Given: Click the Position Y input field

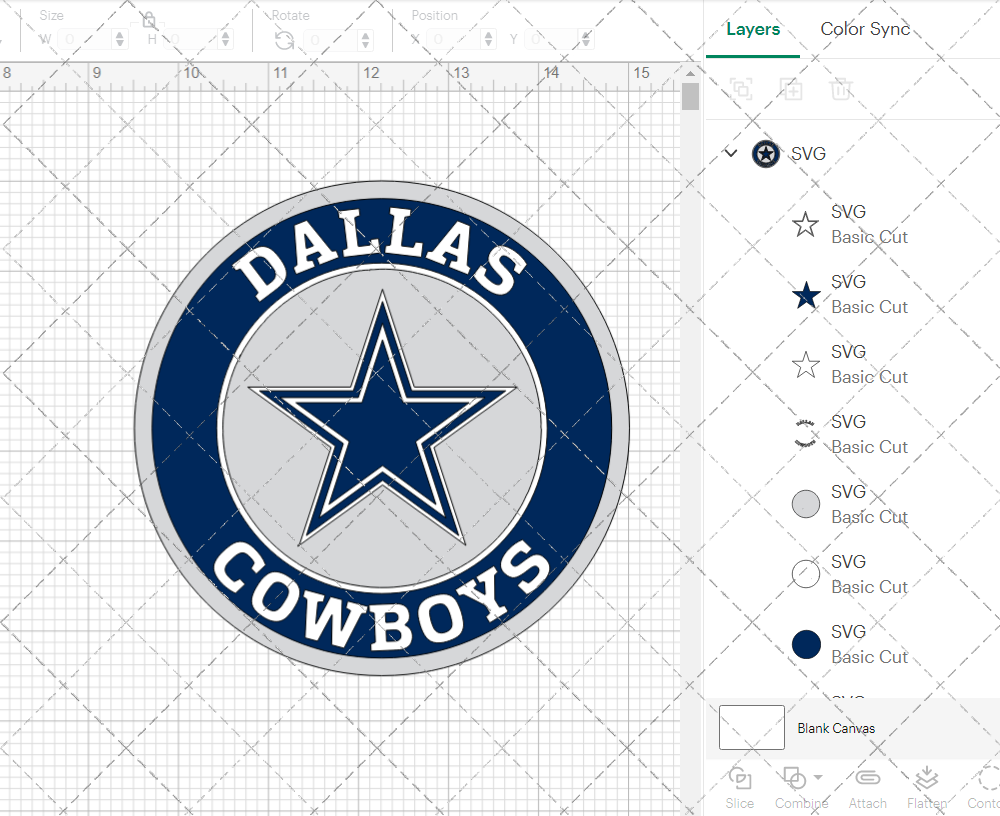Looking at the screenshot, I should [552, 40].
